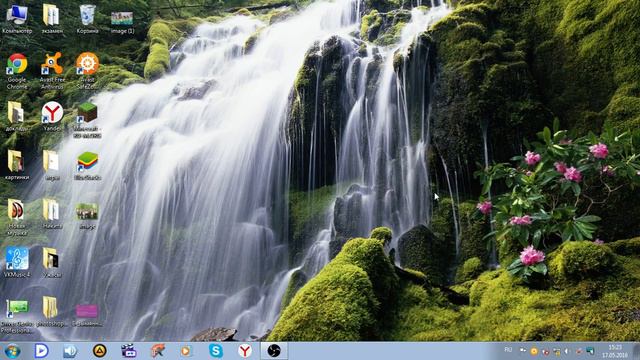
Task: Open Skype from the taskbar
Action: click(216, 351)
